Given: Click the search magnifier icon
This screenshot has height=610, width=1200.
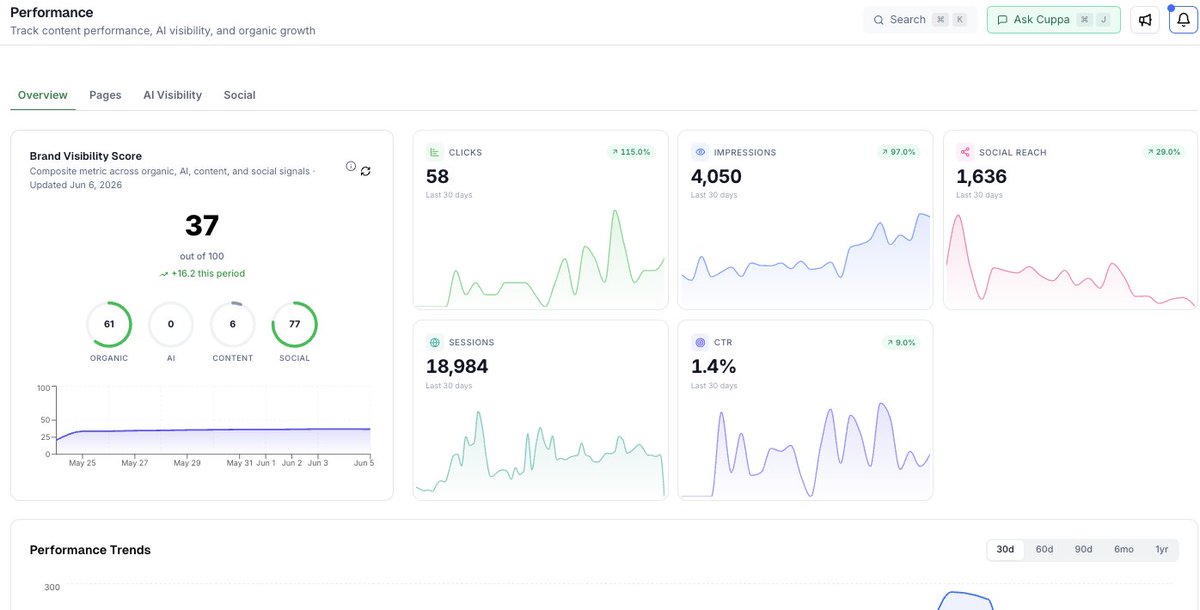Looking at the screenshot, I should [x=879, y=20].
